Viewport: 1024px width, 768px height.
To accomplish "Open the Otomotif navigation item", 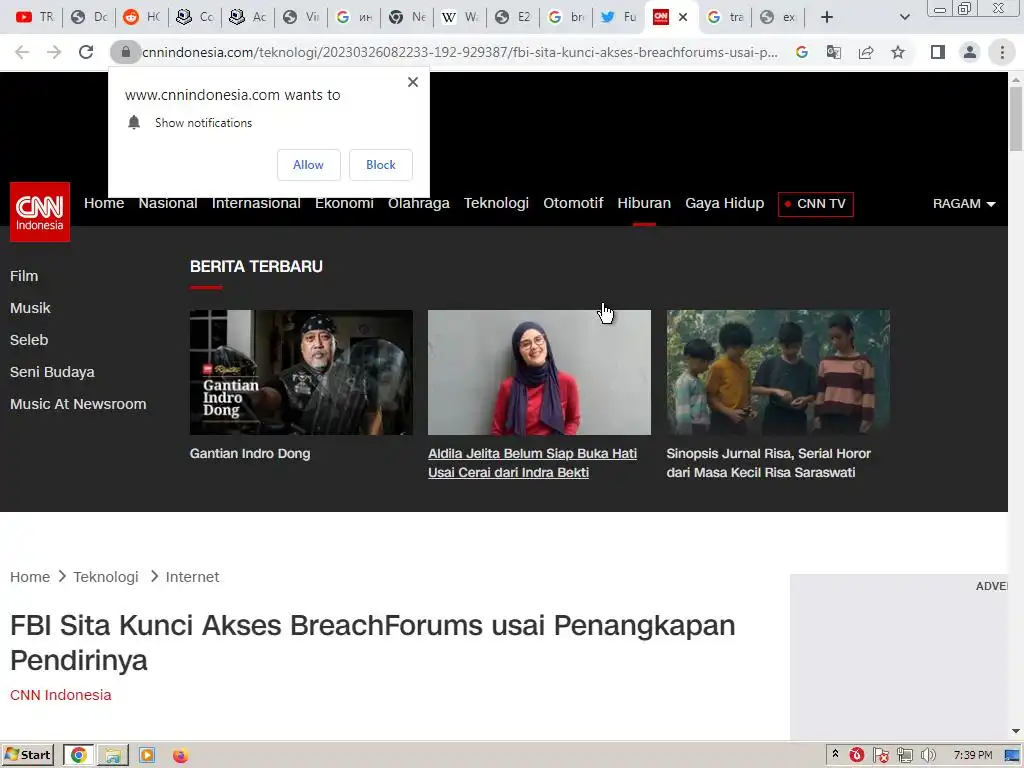I will [573, 203].
